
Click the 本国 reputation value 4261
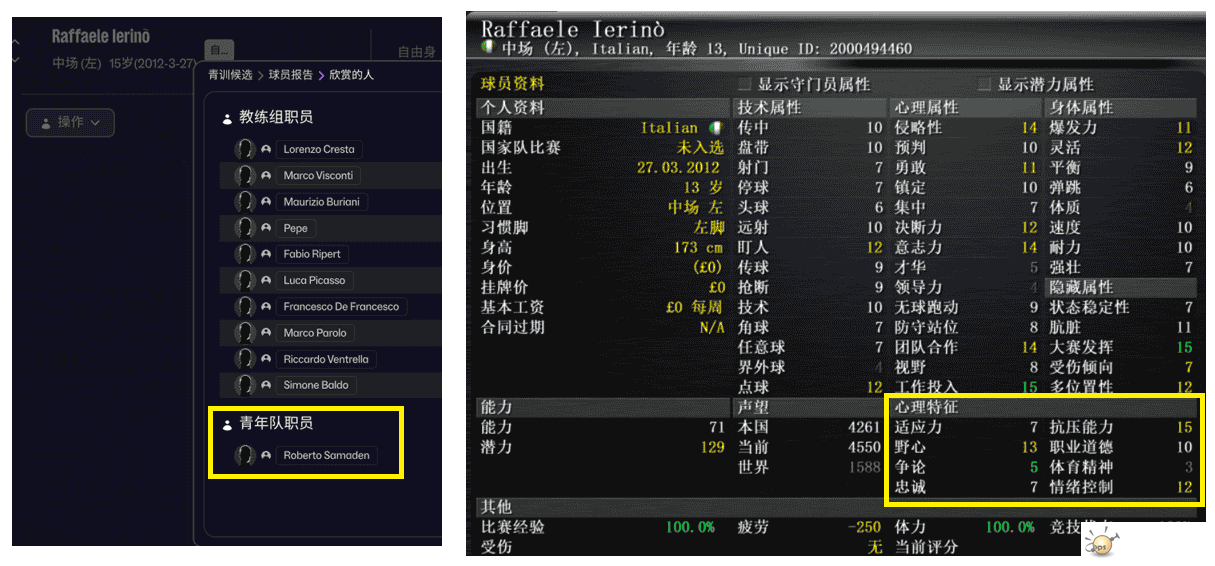[864, 428]
